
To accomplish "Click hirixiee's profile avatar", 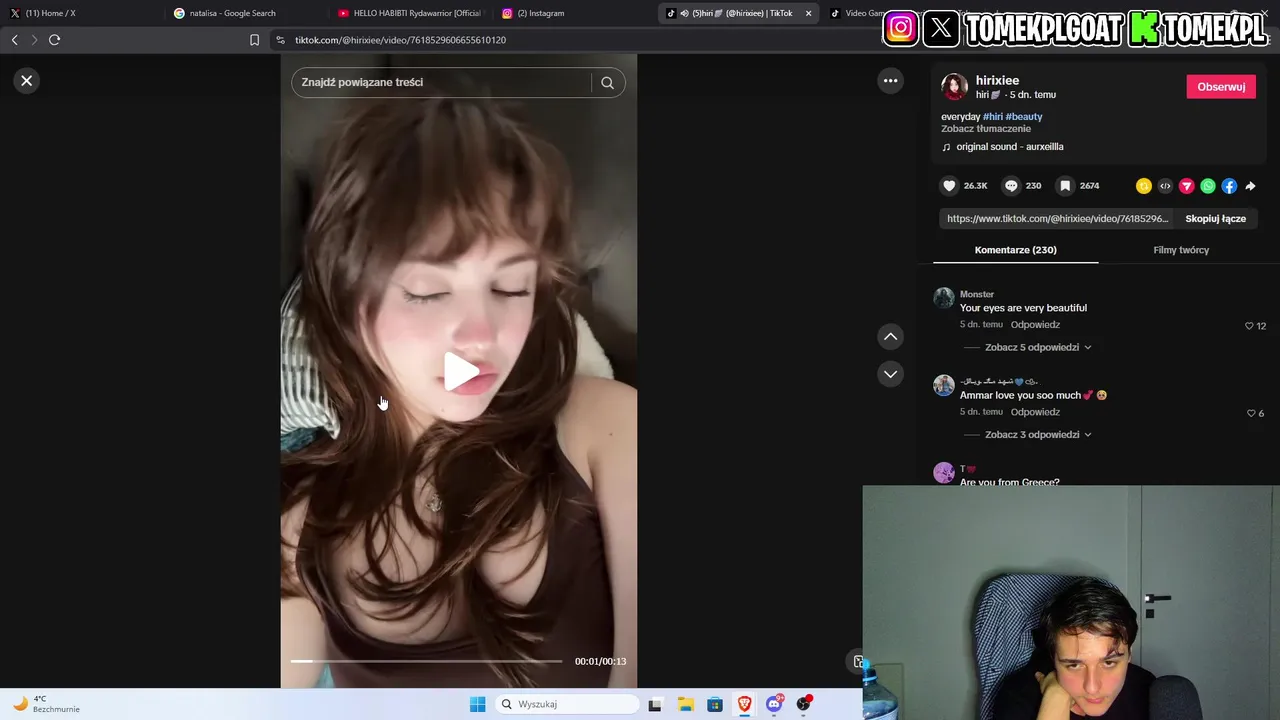I will [954, 87].
